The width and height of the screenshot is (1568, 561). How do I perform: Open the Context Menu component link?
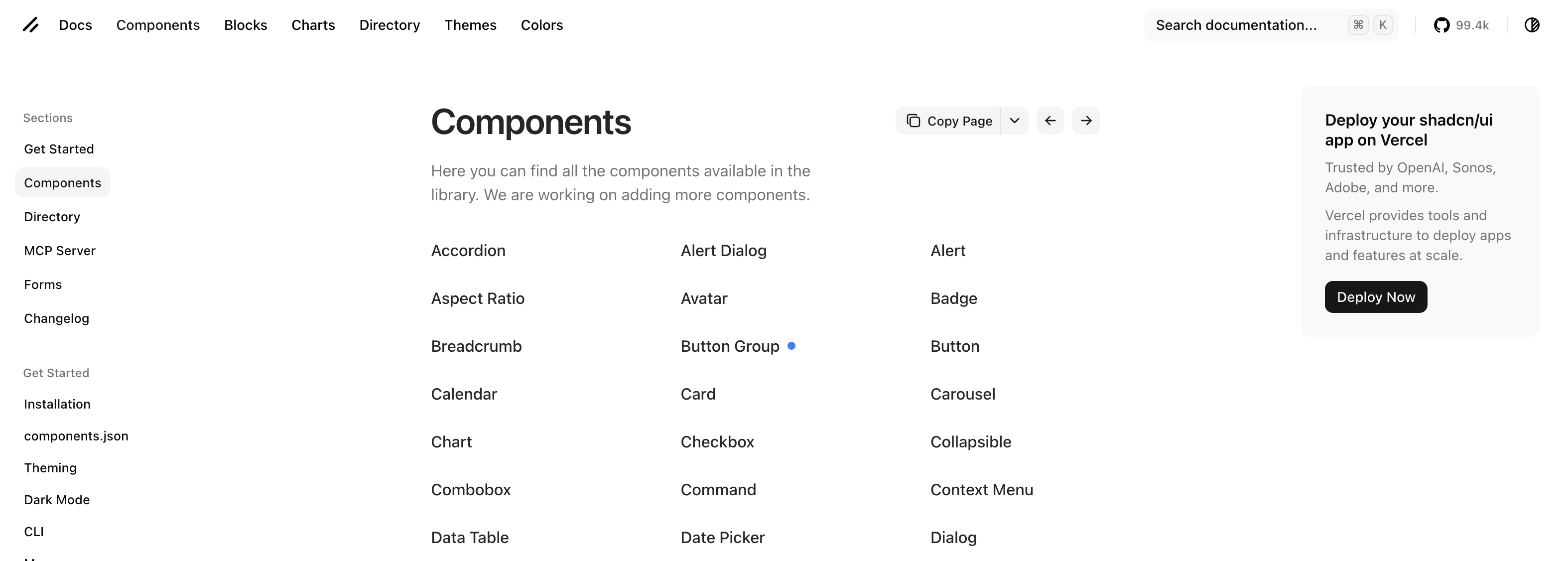coord(981,490)
